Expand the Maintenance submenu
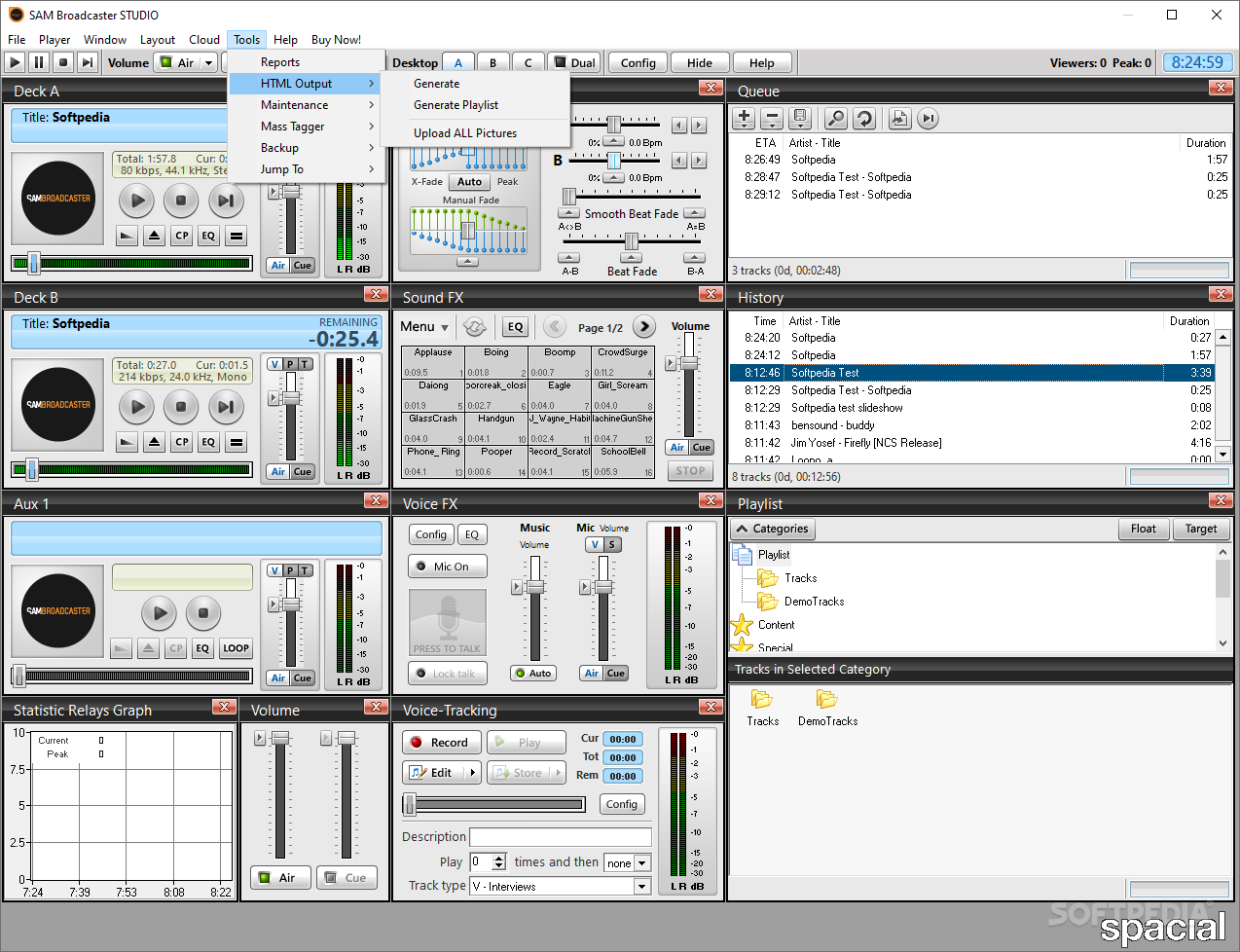The image size is (1240, 952). pos(306,105)
